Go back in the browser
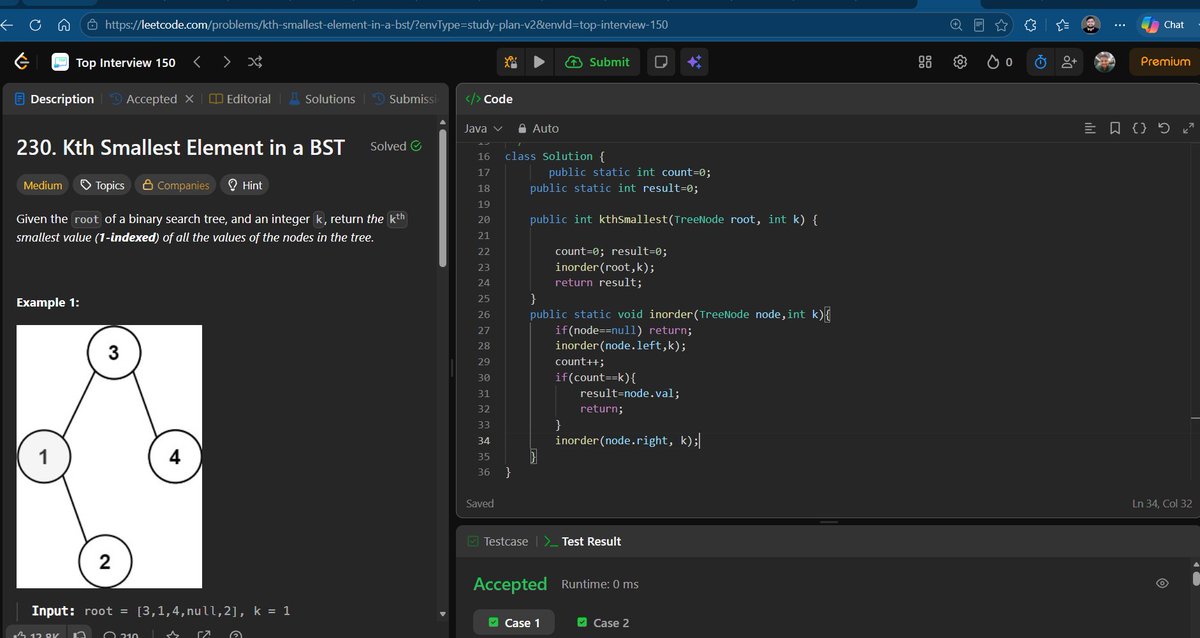 pos(5,24)
